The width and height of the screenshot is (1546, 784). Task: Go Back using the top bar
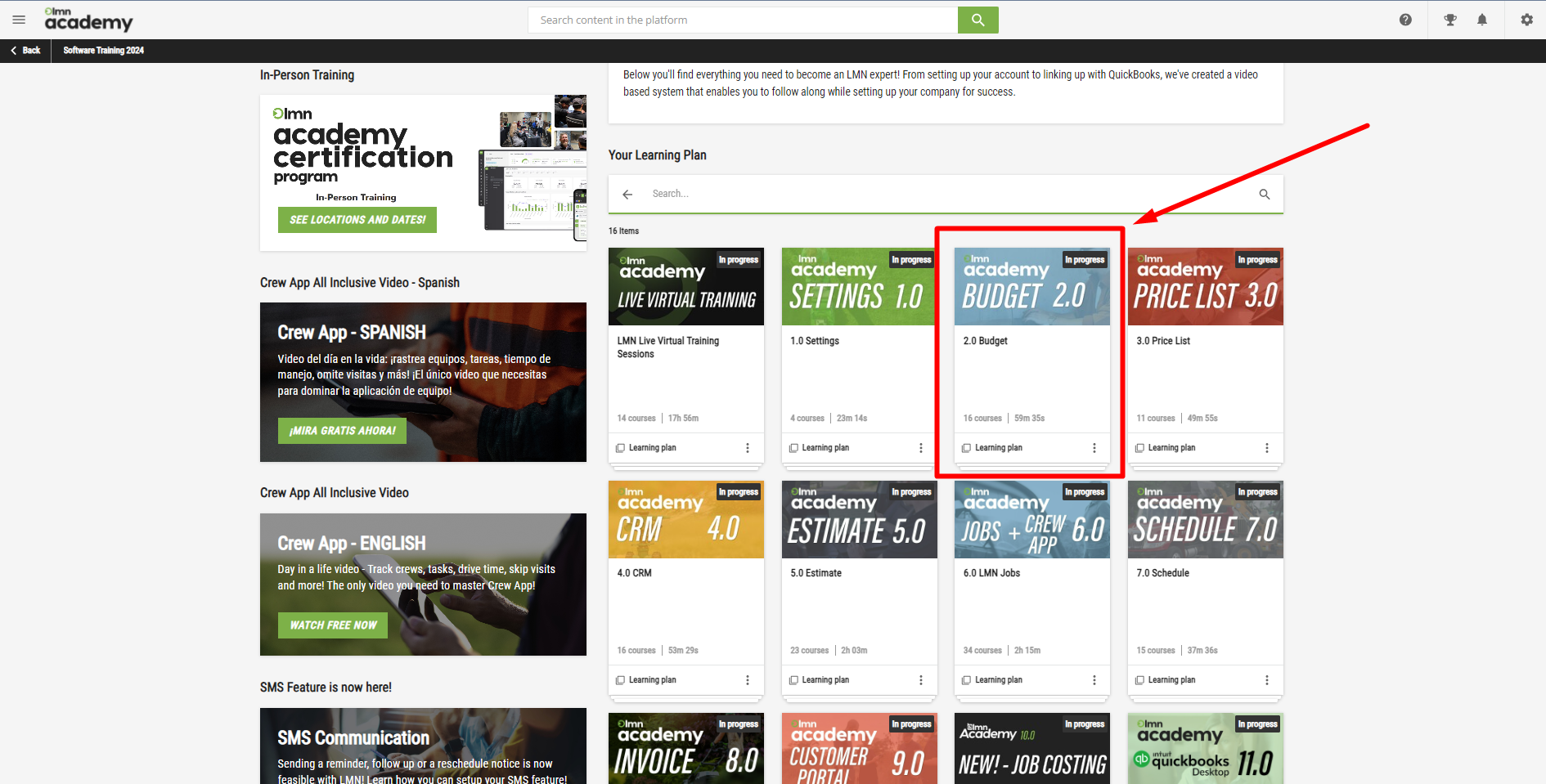pos(25,51)
